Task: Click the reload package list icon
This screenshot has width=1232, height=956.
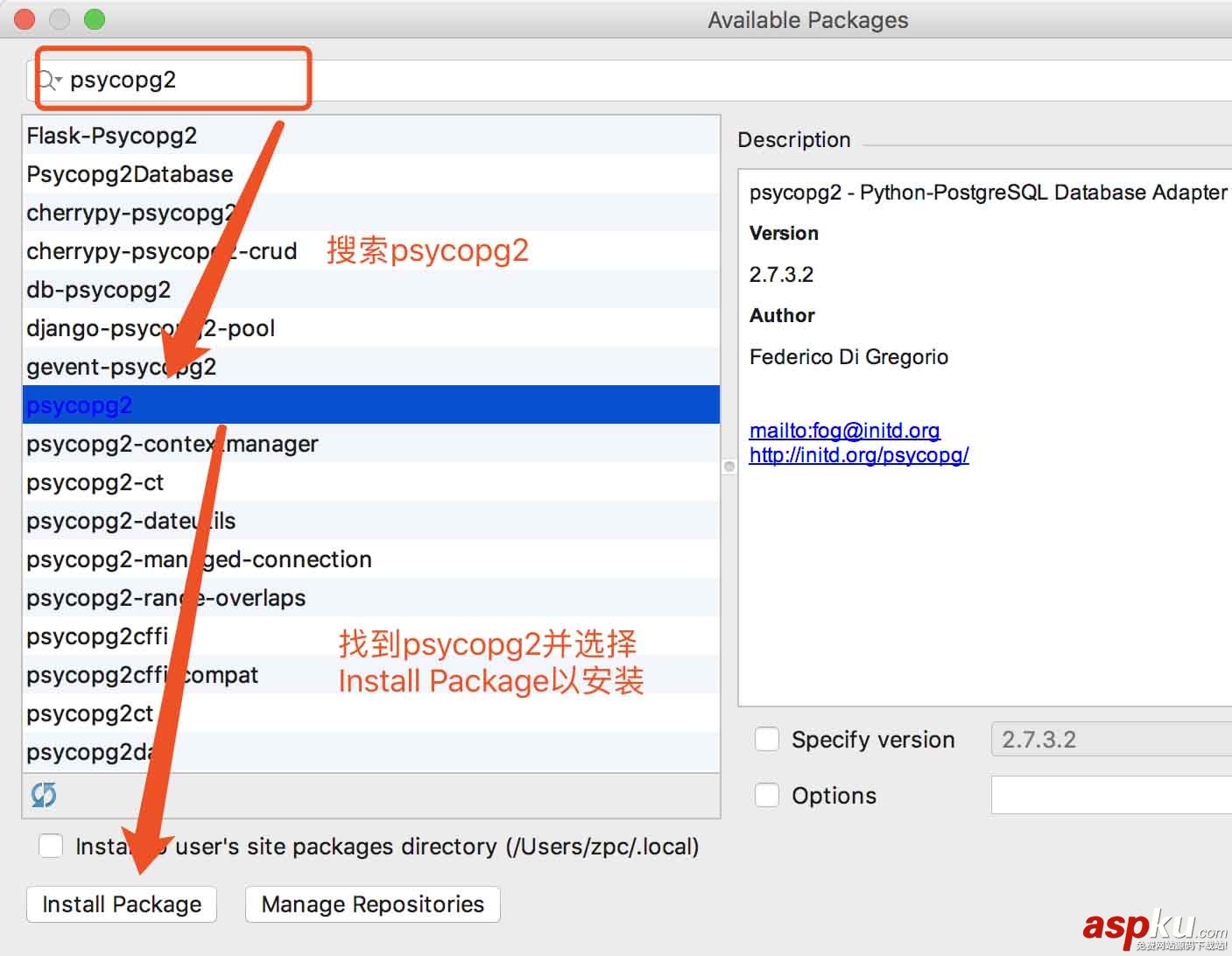Action: coord(42,795)
